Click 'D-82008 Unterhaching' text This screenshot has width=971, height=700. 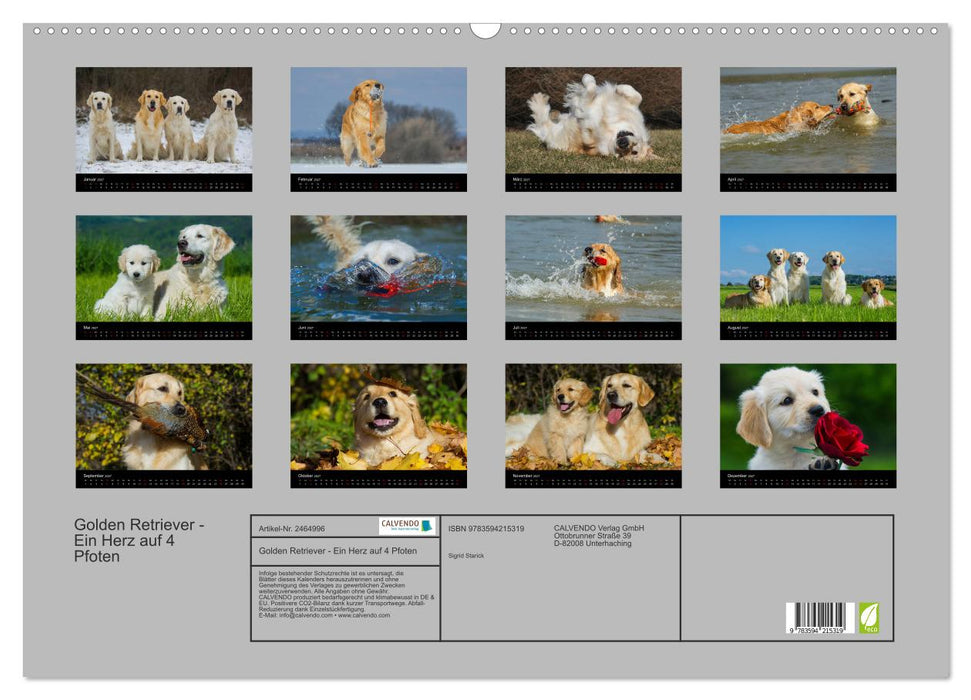[593, 543]
